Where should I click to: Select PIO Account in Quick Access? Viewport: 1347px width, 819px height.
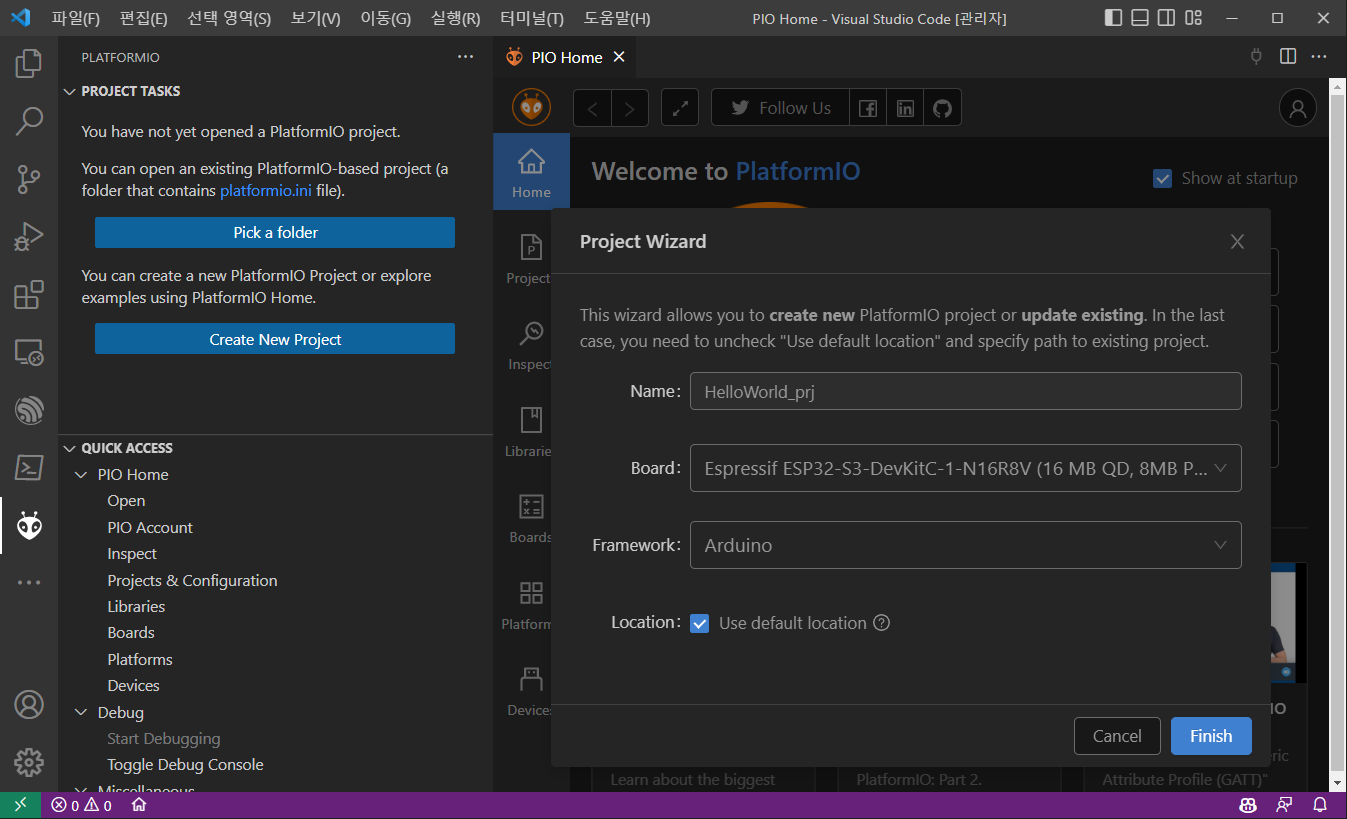coord(150,527)
